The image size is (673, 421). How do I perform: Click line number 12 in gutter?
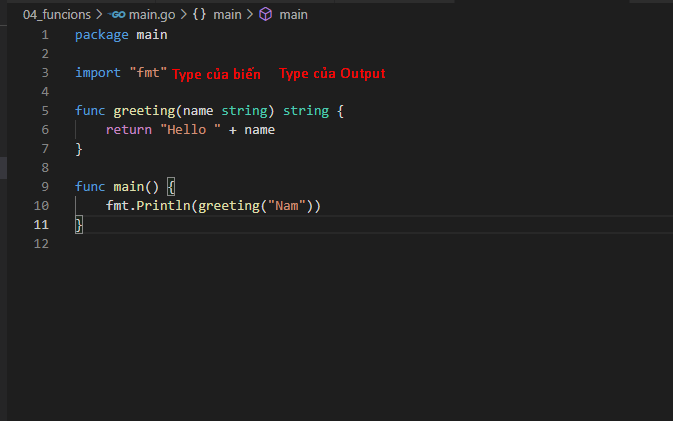pos(41,244)
